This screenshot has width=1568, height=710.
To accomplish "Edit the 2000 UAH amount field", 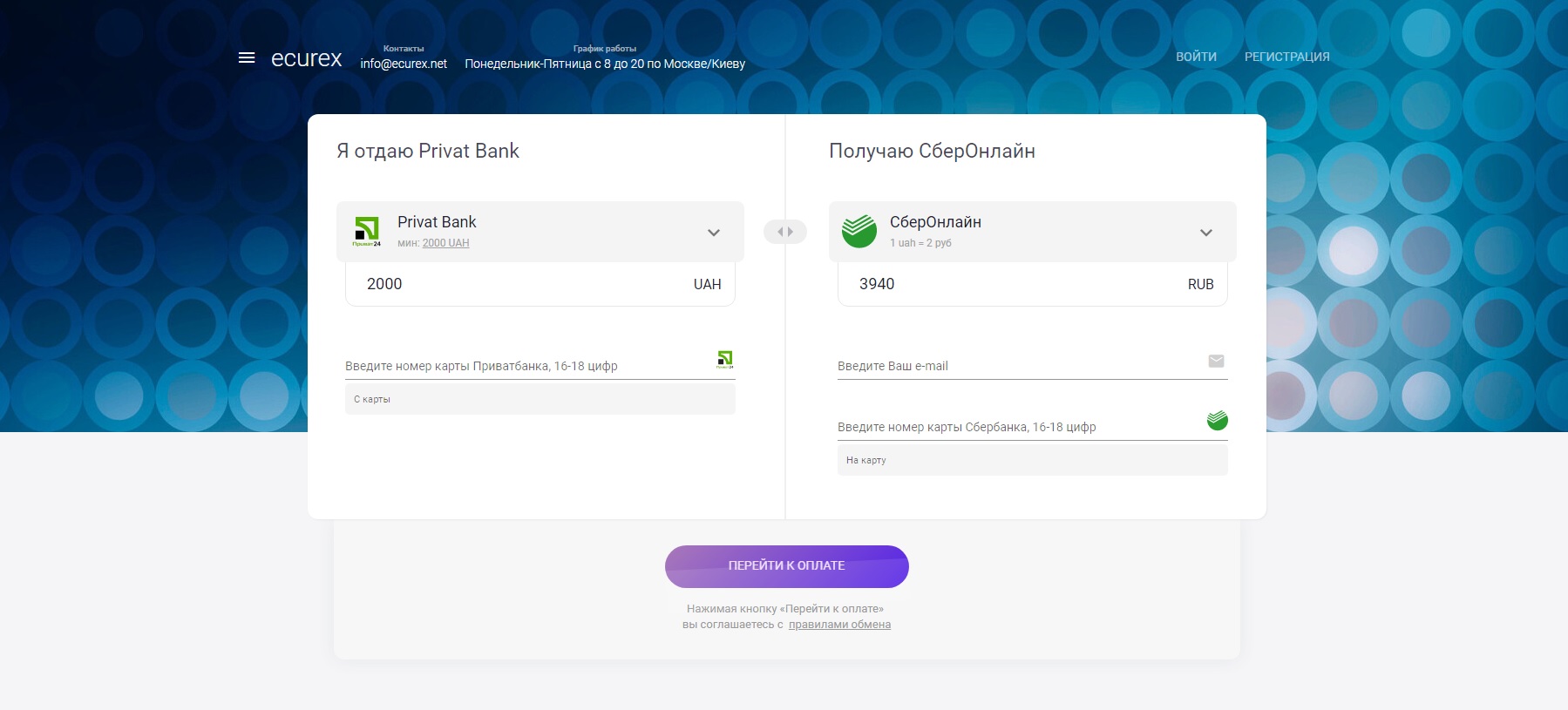I will [540, 284].
